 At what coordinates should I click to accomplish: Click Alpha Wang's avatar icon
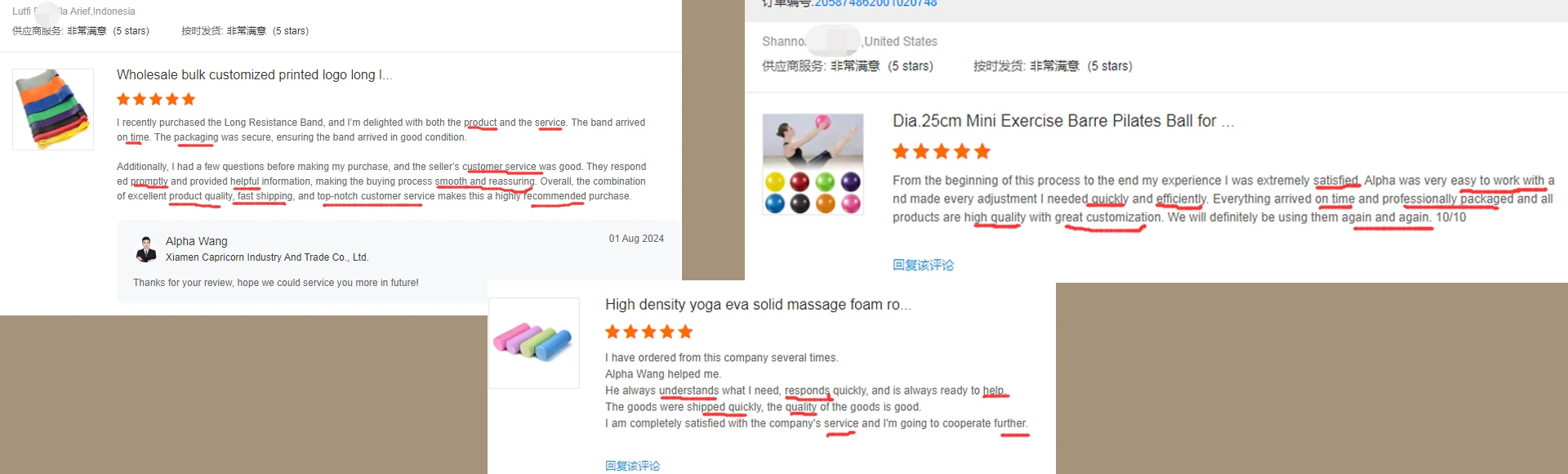[x=146, y=249]
